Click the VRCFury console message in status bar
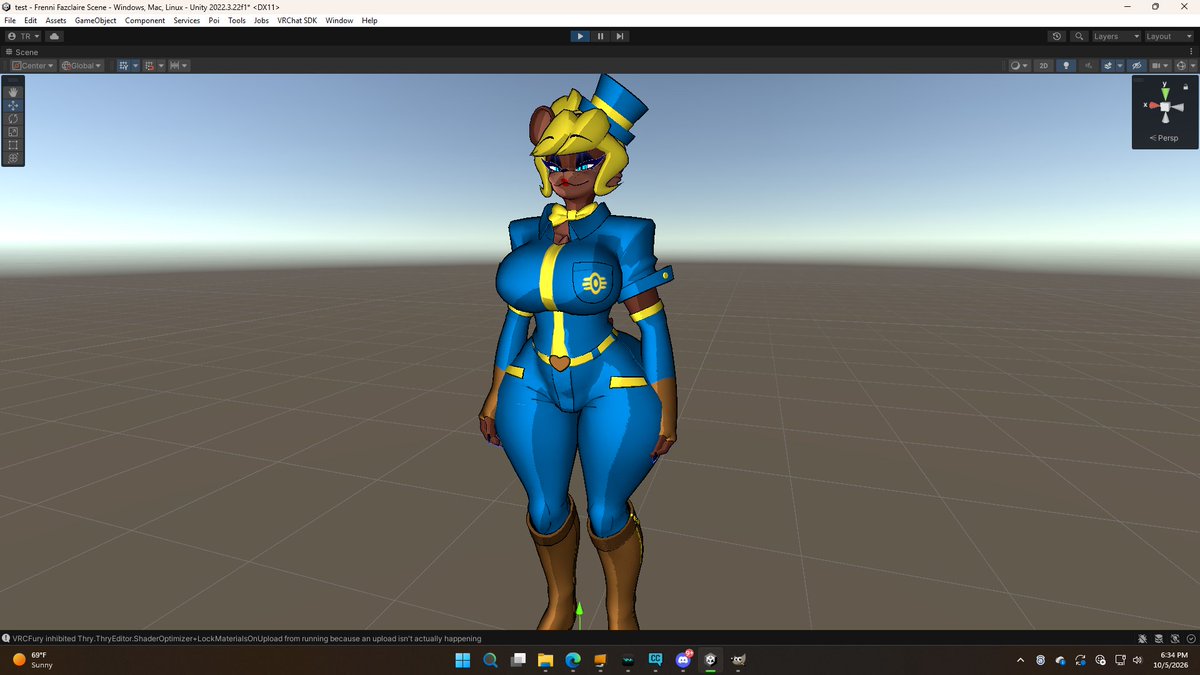 click(246, 638)
